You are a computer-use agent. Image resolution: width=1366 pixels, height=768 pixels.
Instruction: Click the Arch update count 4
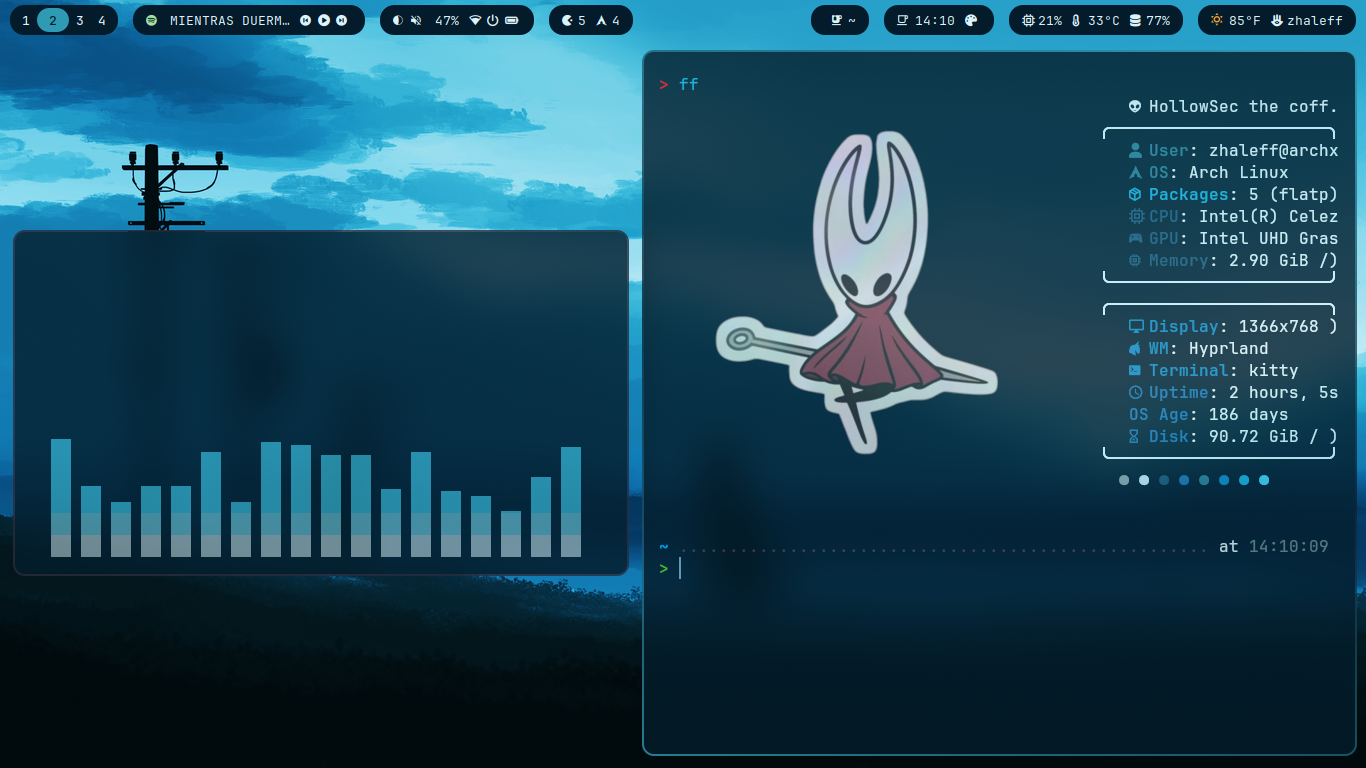tap(616, 20)
